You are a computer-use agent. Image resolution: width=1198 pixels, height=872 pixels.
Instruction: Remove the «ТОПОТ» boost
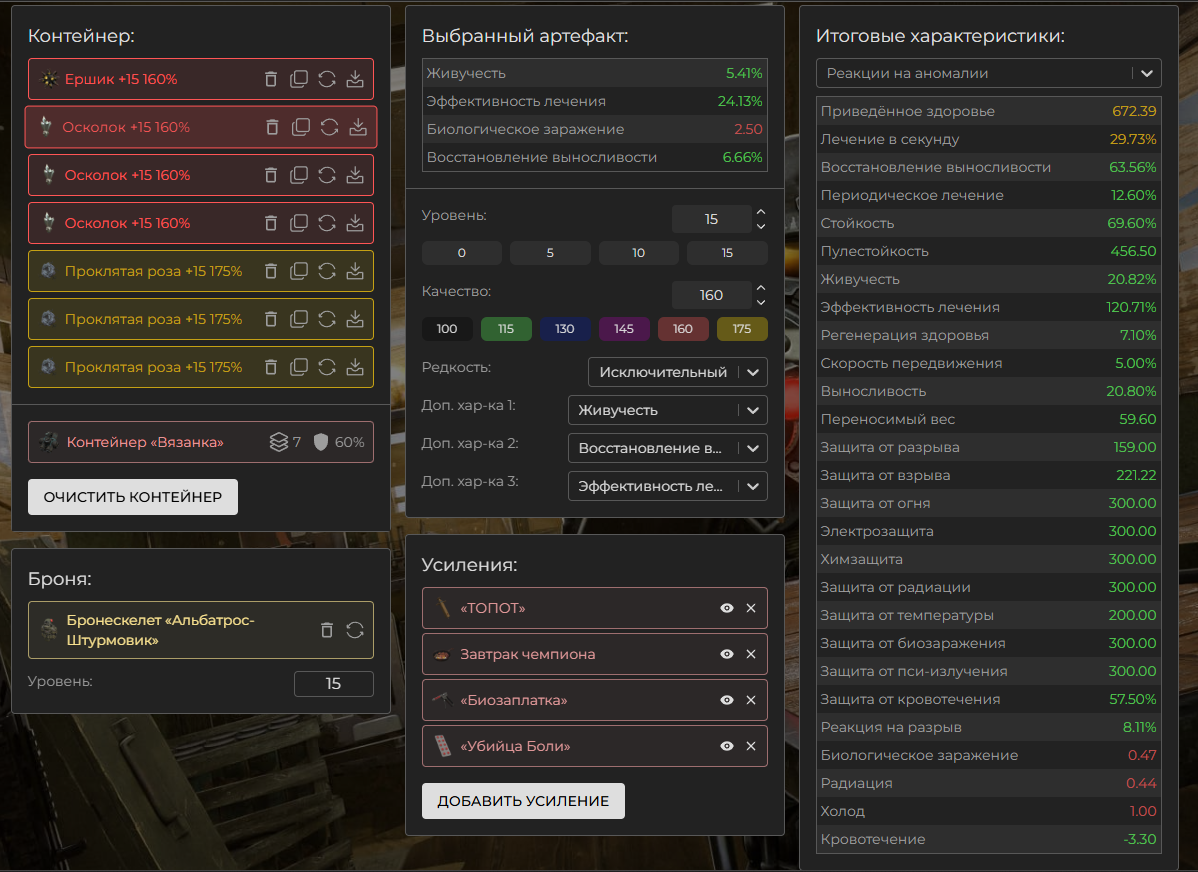point(751,608)
